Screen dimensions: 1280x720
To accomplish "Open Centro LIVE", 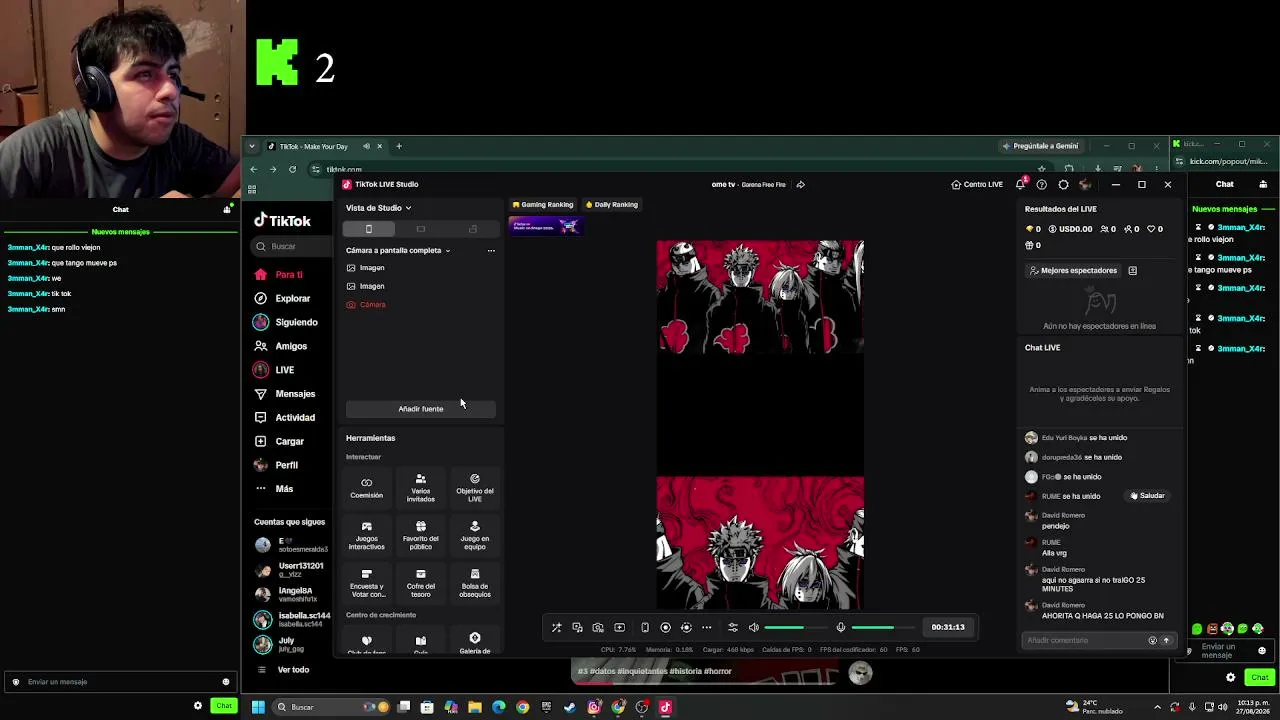I will tap(977, 184).
